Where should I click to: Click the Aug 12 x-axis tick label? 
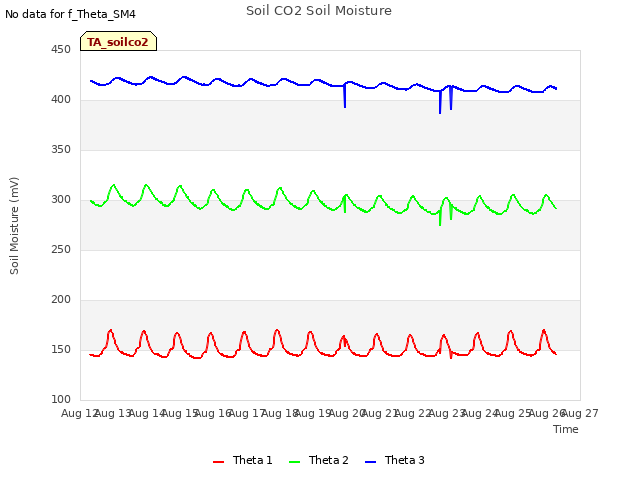click(80, 413)
